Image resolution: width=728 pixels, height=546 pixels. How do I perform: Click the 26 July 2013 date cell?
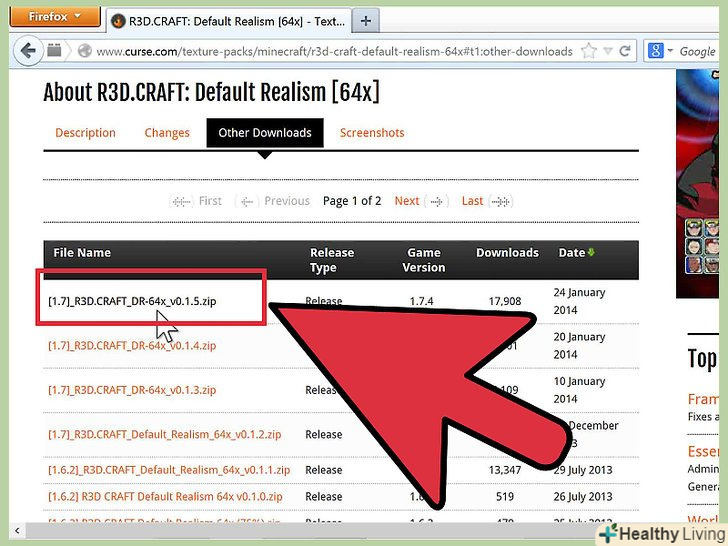tap(583, 496)
